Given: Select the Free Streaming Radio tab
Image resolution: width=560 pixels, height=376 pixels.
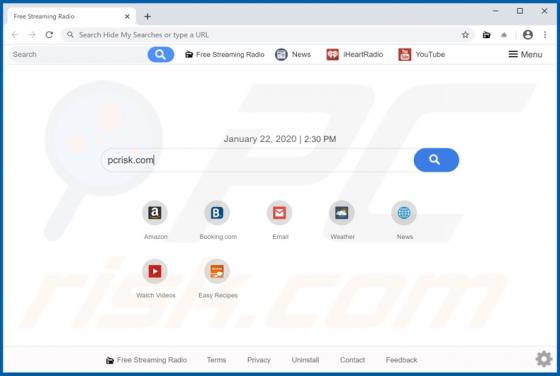Looking at the screenshot, I should click(x=71, y=16).
